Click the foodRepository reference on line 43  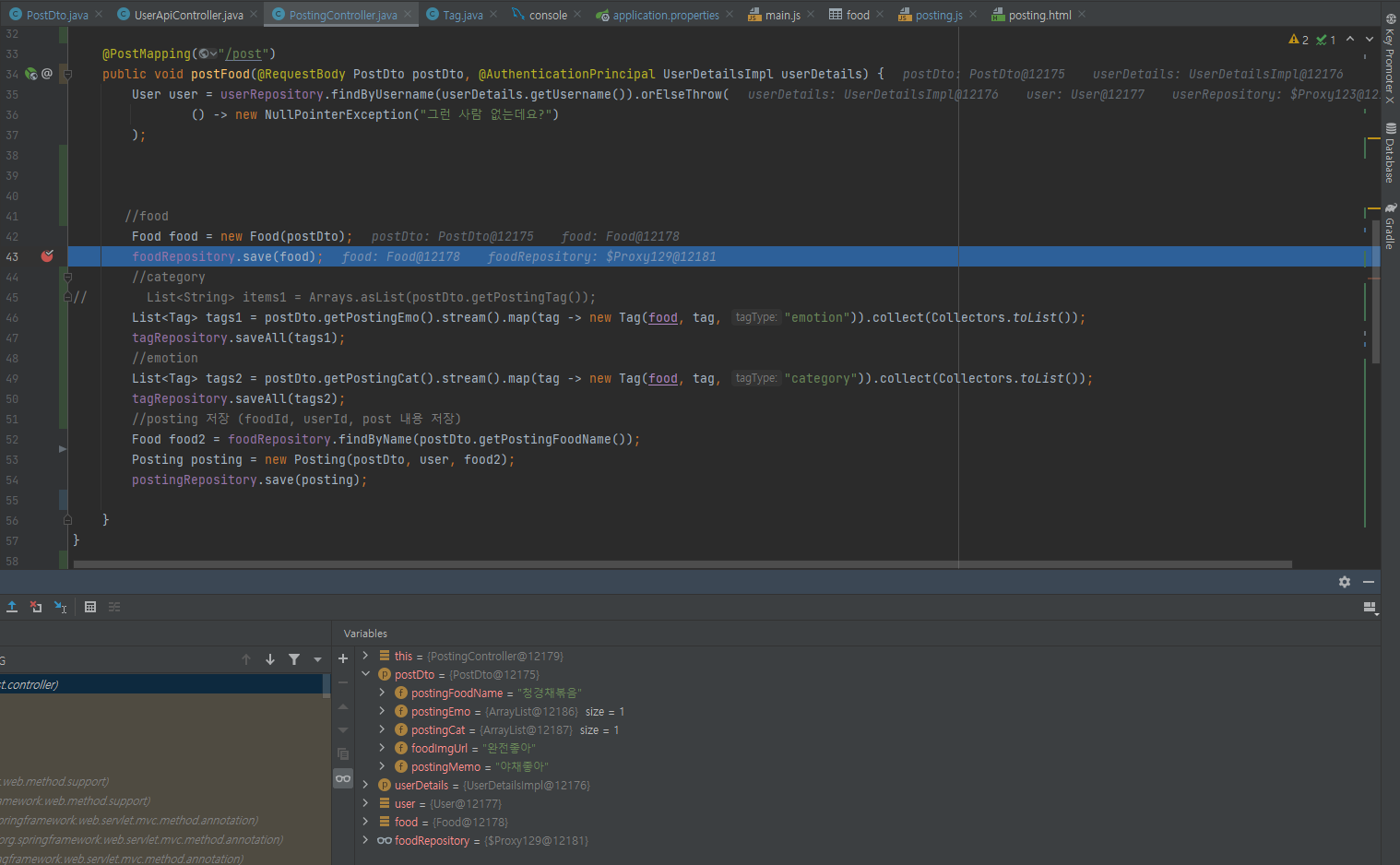(x=184, y=256)
